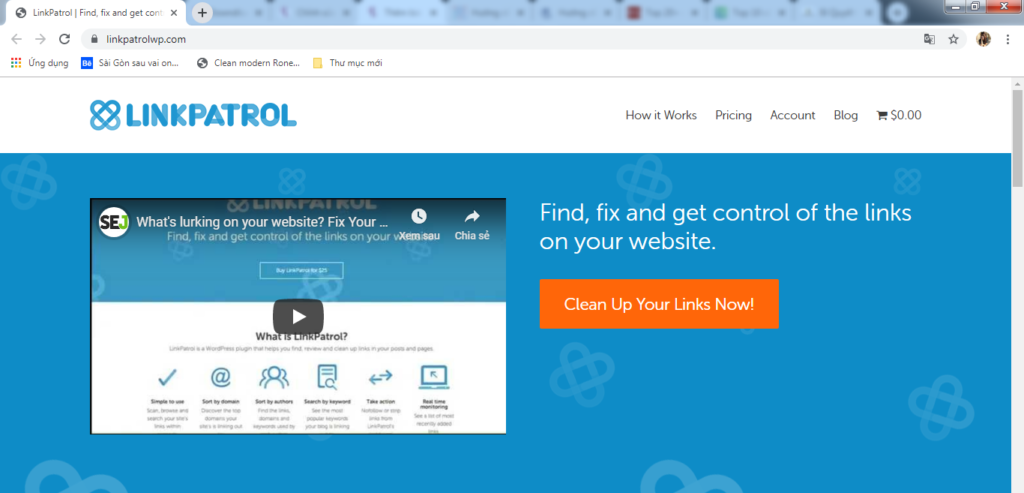Image resolution: width=1024 pixels, height=493 pixels.
Task: Open the Pricing menu item
Action: click(x=733, y=116)
